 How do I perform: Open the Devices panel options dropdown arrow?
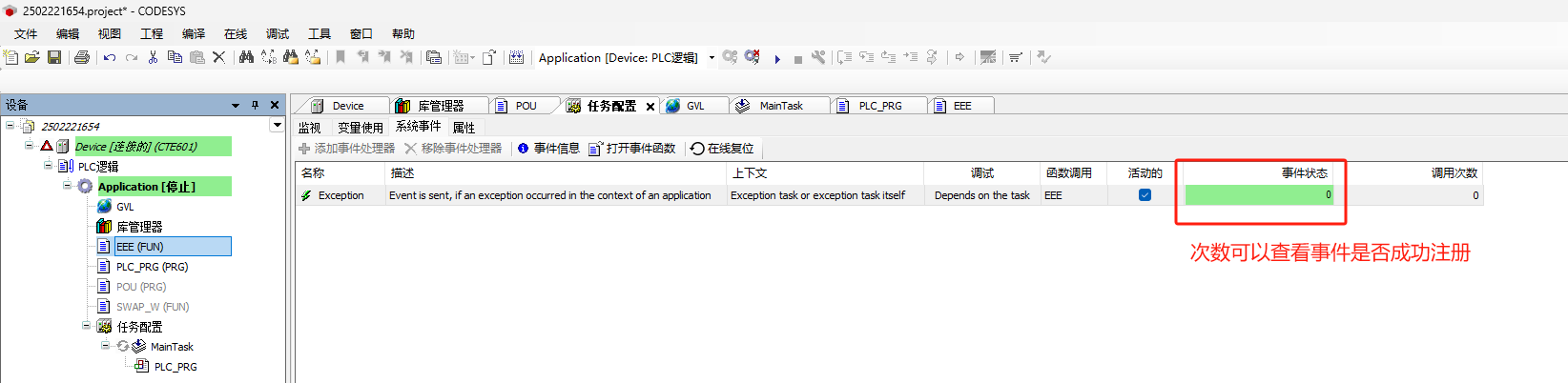[x=236, y=105]
